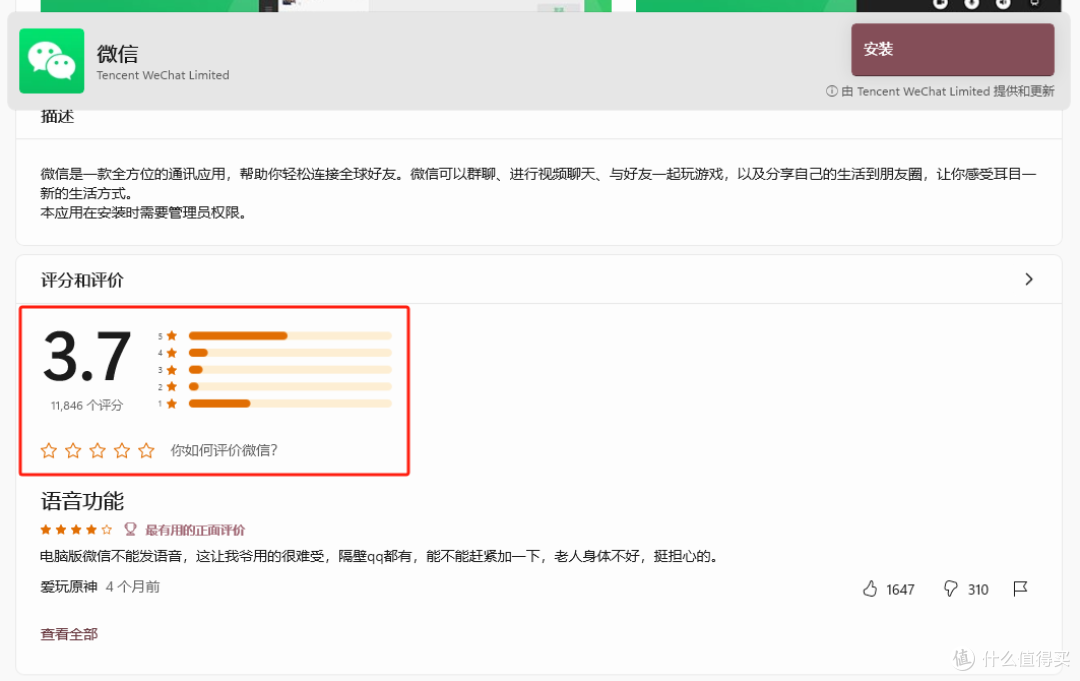Click the 5-star rating distribution bar
Viewport: 1080px width, 681px height.
290,335
